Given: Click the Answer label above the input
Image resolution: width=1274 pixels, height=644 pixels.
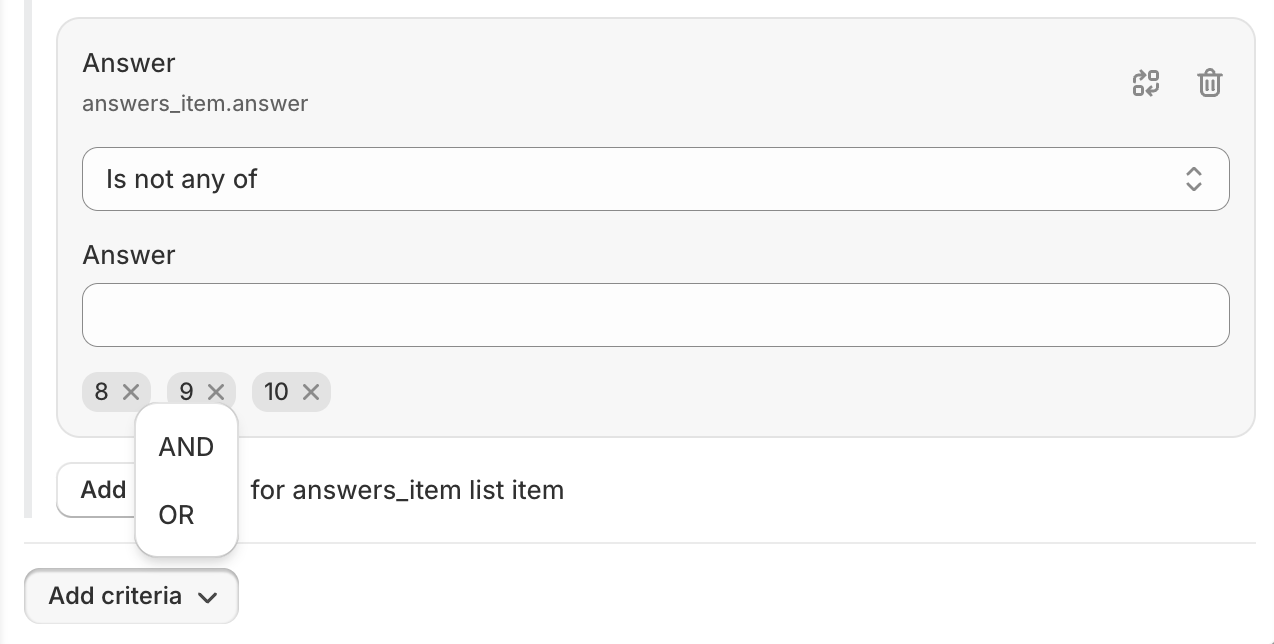Looking at the screenshot, I should pyautogui.click(x=129, y=255).
